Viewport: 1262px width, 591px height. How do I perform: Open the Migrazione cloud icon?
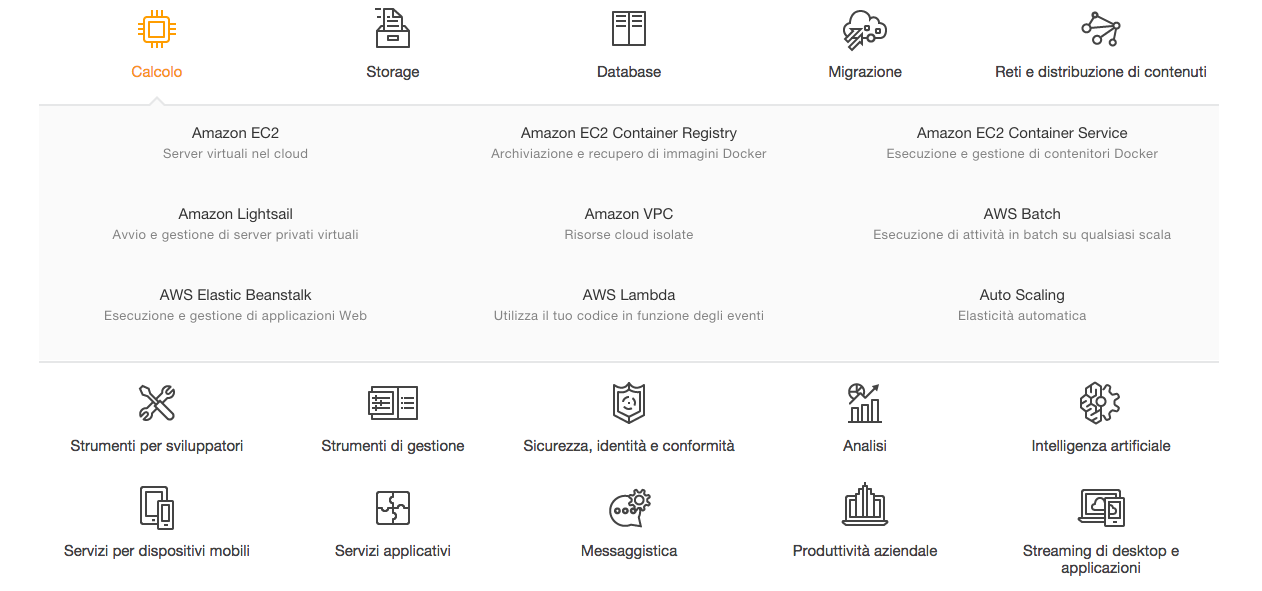coord(865,29)
